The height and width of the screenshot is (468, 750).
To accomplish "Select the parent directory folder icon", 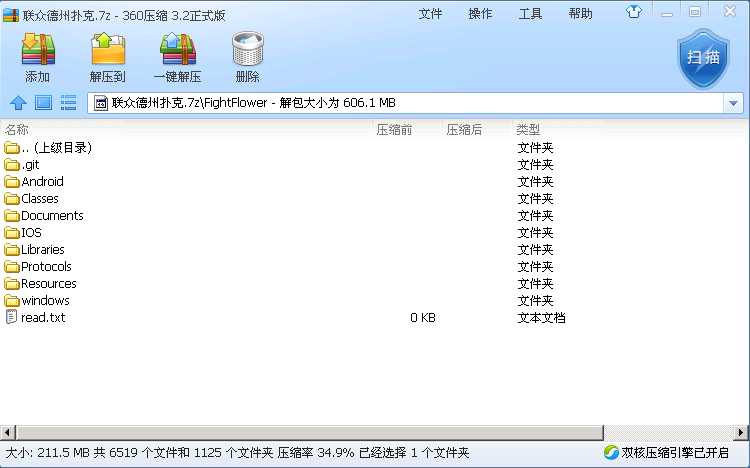I will click(11, 148).
